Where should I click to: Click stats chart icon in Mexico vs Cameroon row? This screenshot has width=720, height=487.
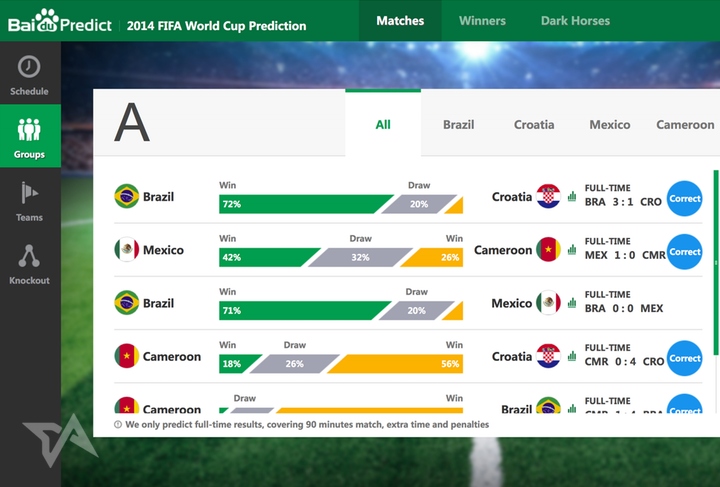click(572, 250)
